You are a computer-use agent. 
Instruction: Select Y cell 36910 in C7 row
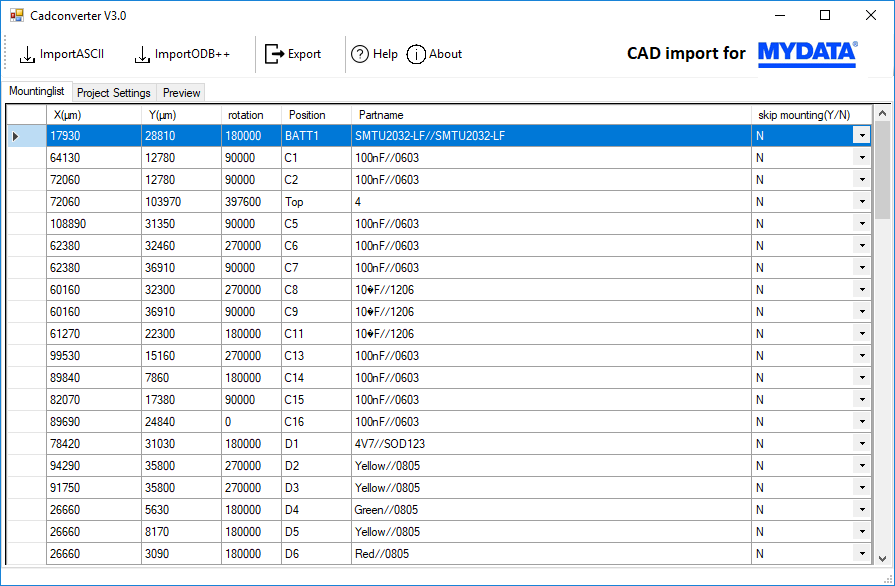(x=181, y=268)
